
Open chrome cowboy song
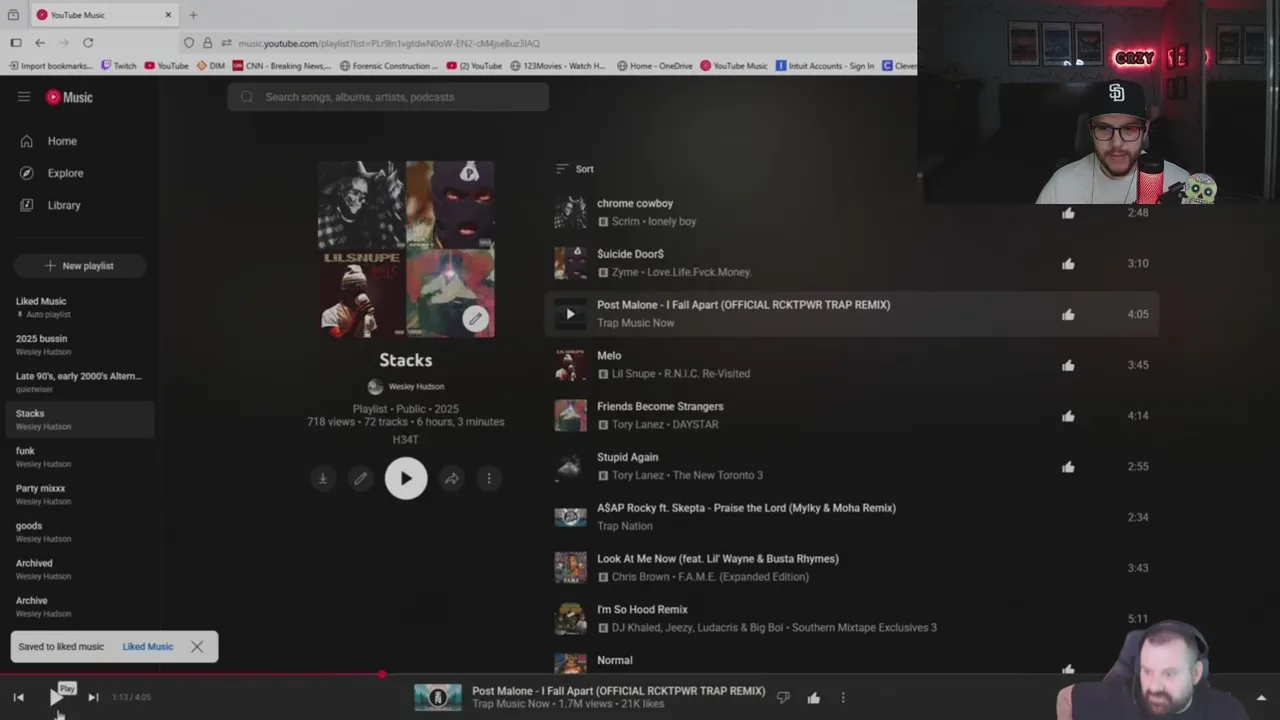(635, 204)
